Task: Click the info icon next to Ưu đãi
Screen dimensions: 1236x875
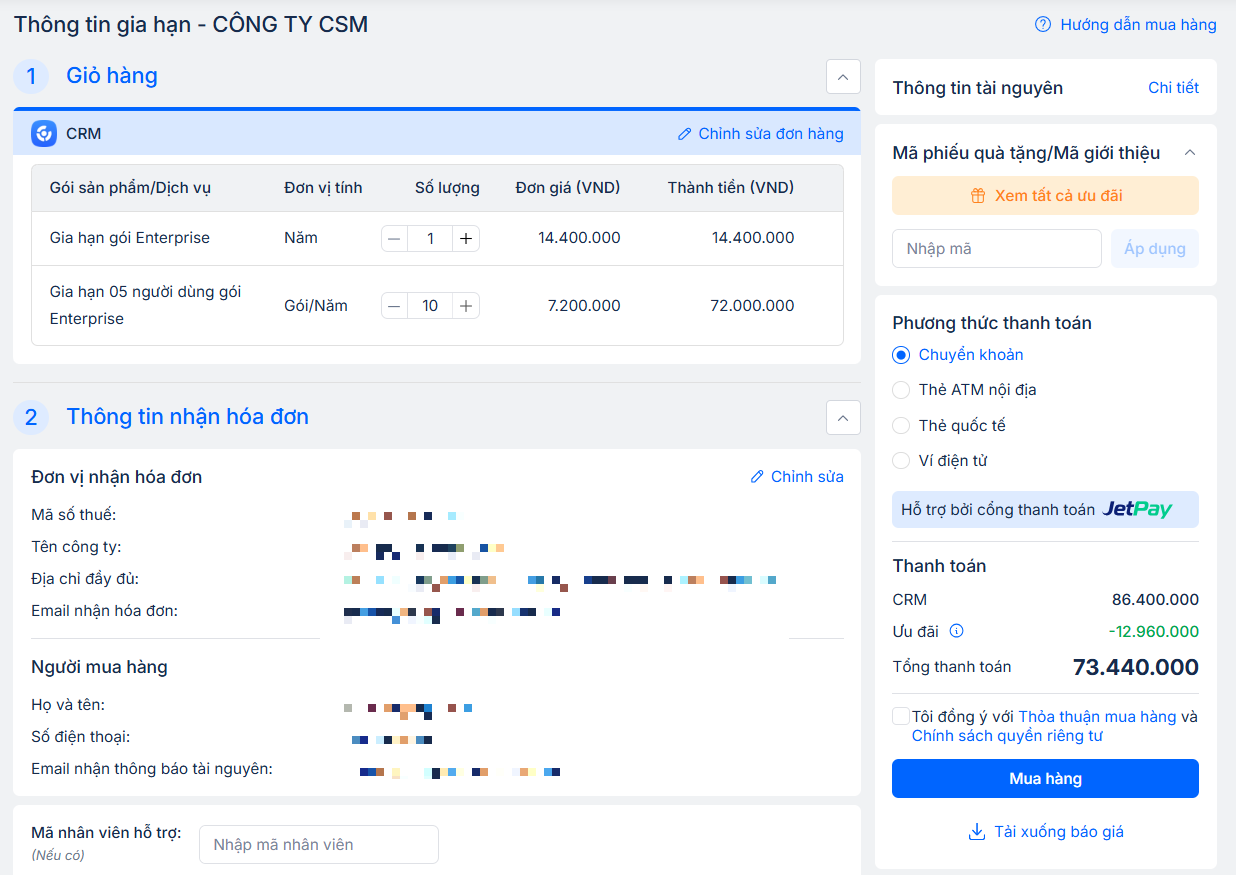Action: [x=956, y=631]
